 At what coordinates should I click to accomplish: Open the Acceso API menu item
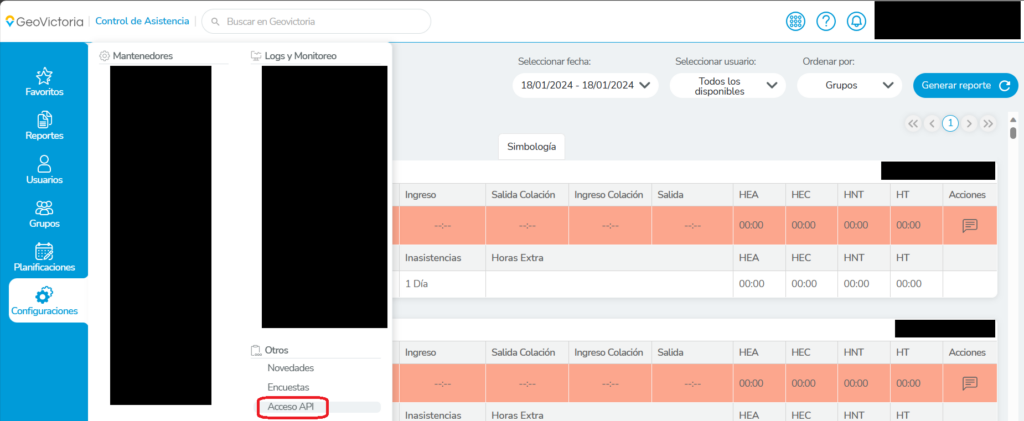[291, 407]
